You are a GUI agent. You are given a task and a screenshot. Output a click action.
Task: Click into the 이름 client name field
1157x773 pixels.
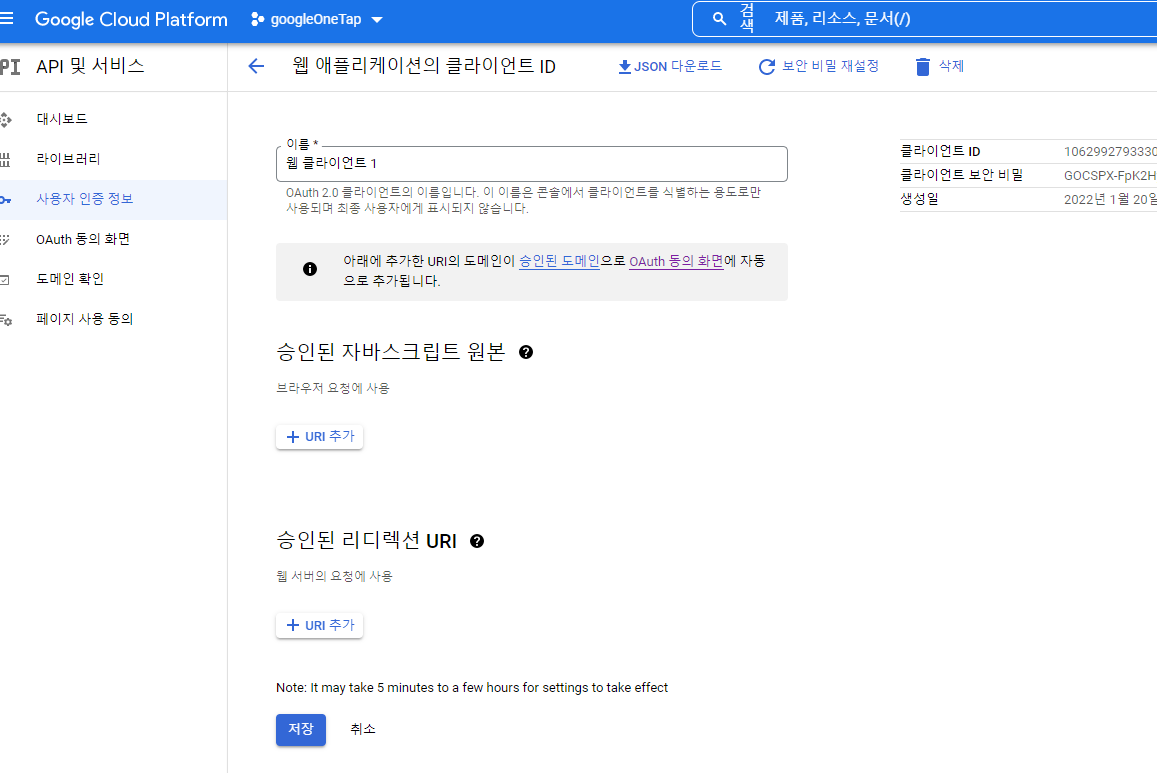(531, 164)
